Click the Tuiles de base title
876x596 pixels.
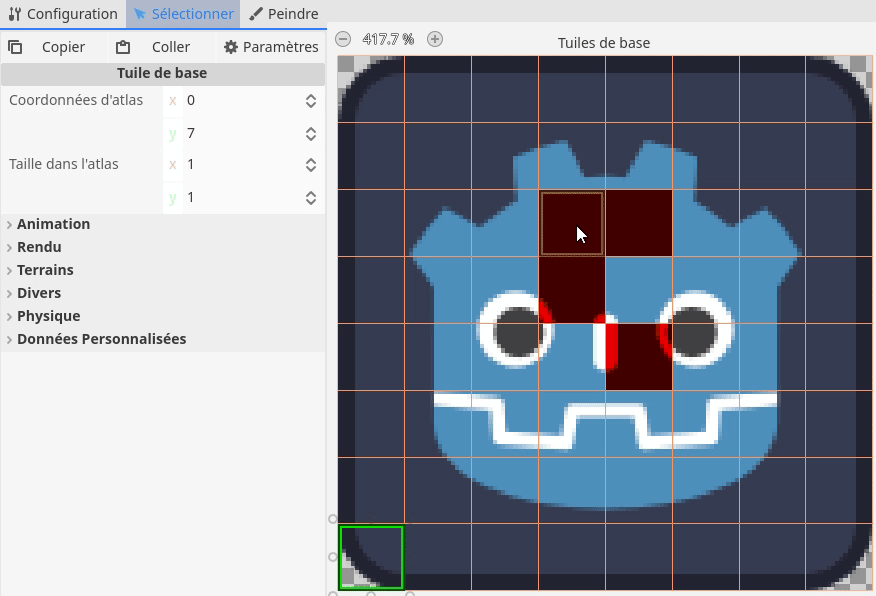[603, 43]
